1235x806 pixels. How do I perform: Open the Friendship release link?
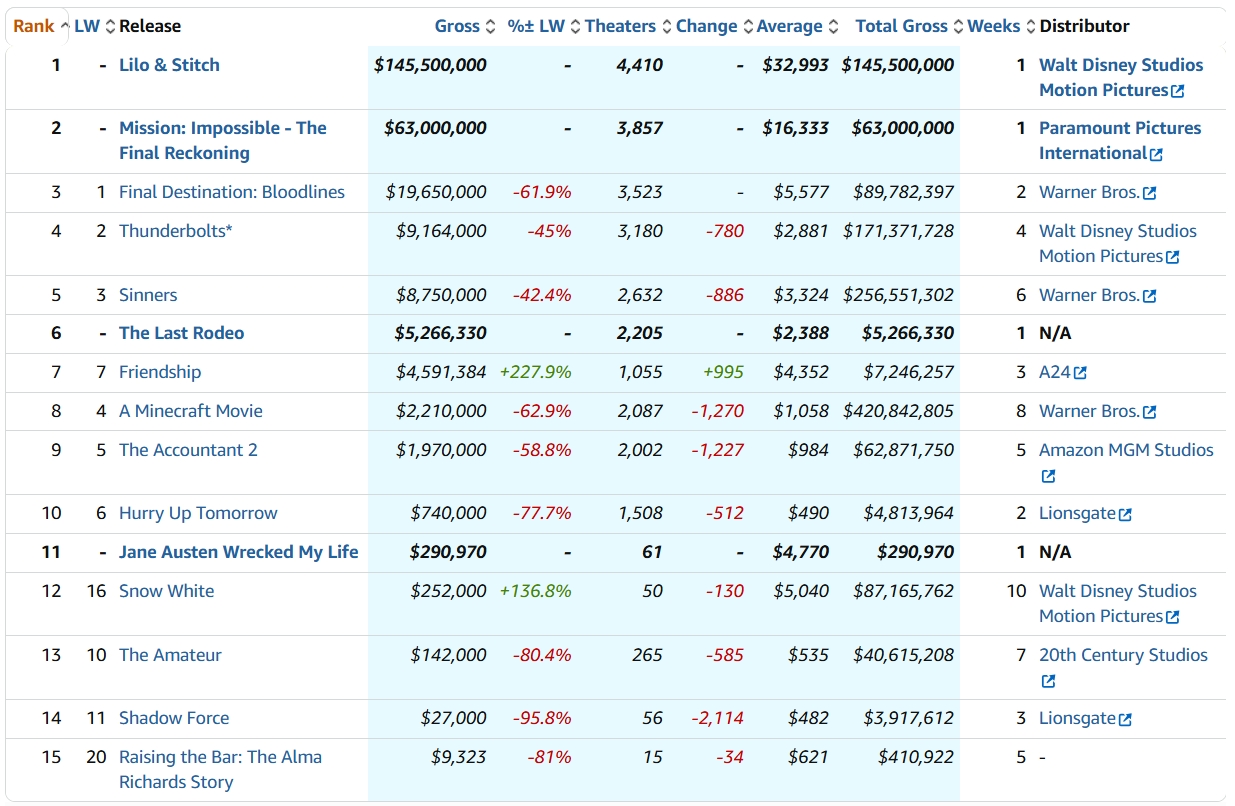(160, 372)
